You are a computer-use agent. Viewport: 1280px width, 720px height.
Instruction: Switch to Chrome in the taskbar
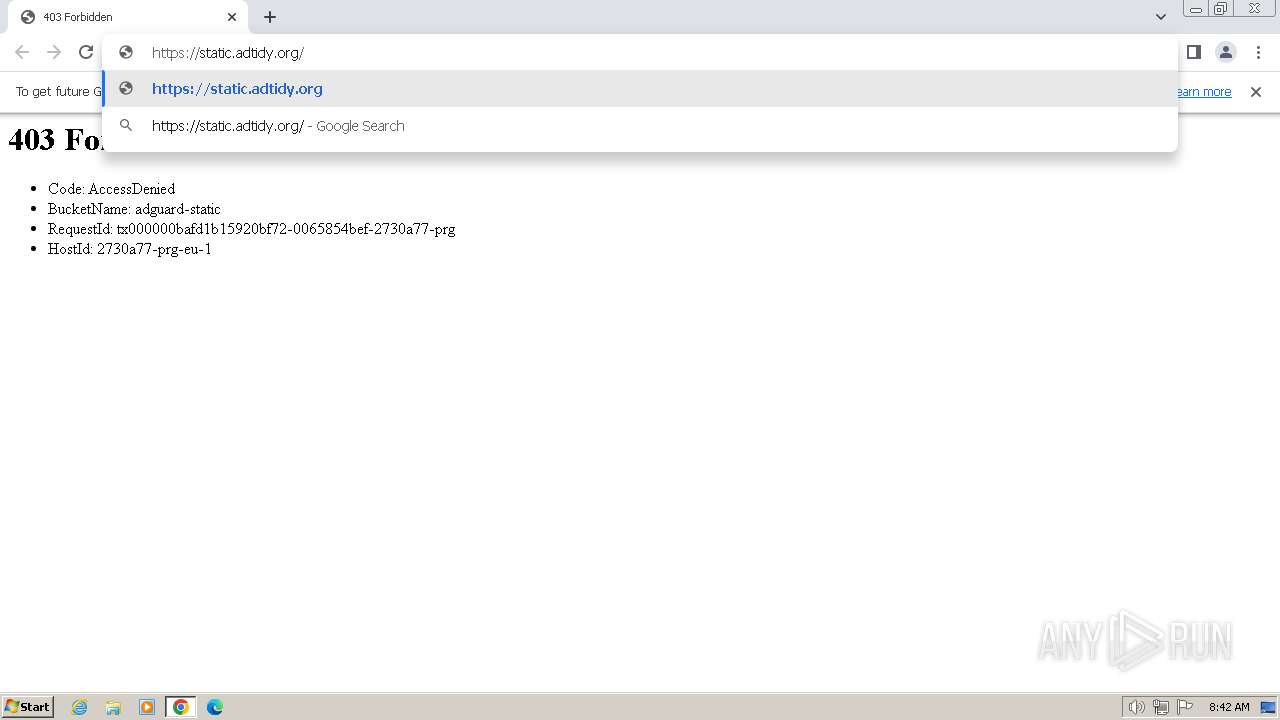point(180,707)
